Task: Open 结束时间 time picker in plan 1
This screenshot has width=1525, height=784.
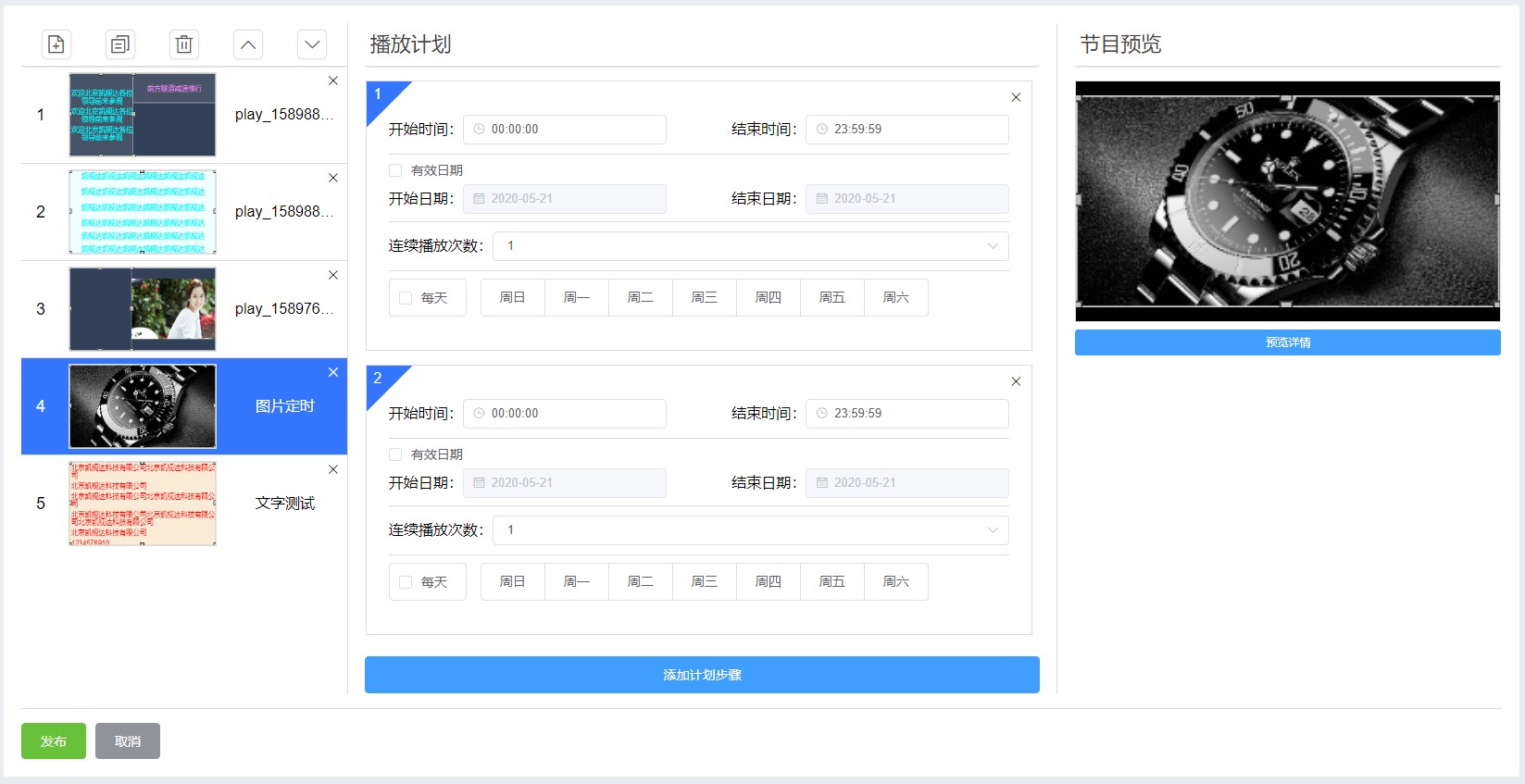Action: point(906,130)
